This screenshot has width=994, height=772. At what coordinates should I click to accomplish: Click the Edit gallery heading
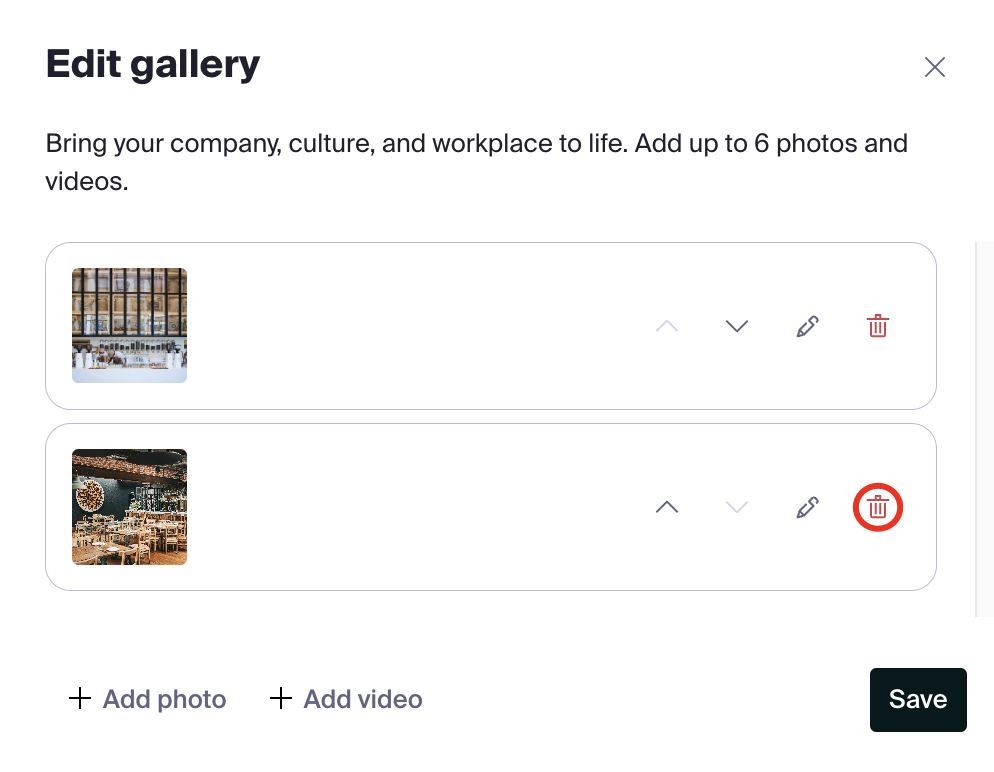[153, 65]
